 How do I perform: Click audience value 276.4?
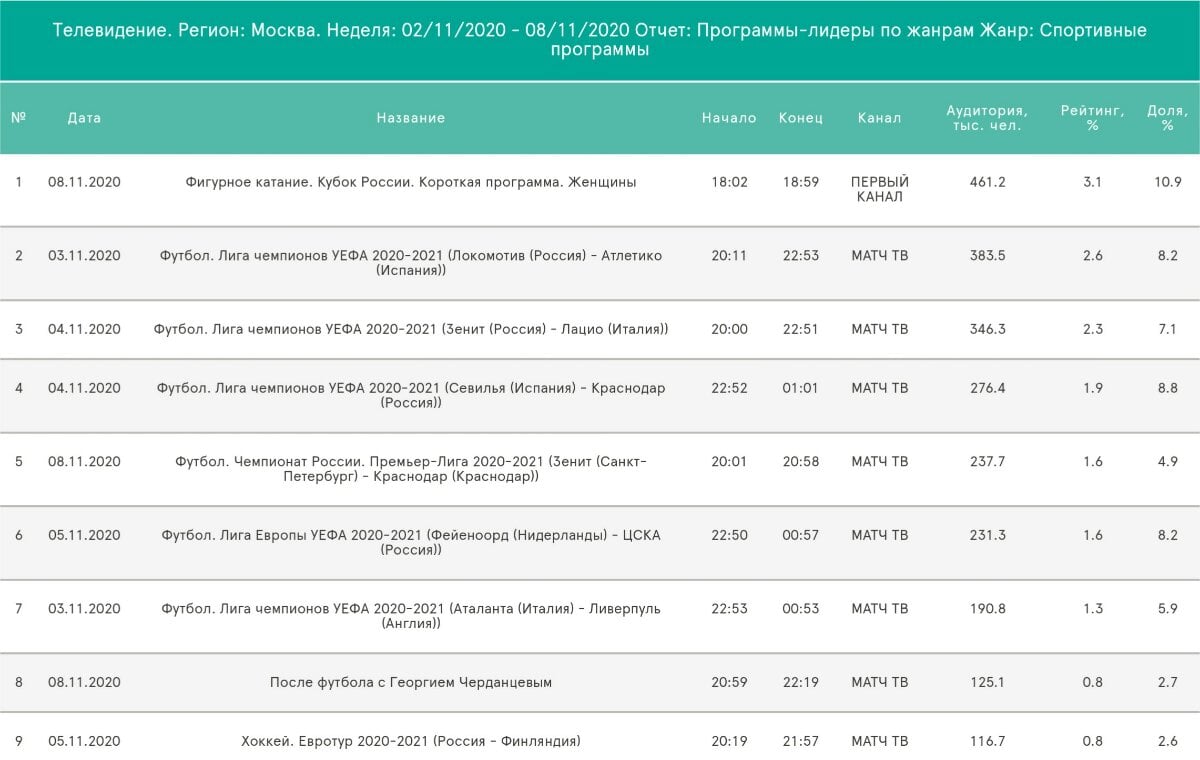pos(988,388)
